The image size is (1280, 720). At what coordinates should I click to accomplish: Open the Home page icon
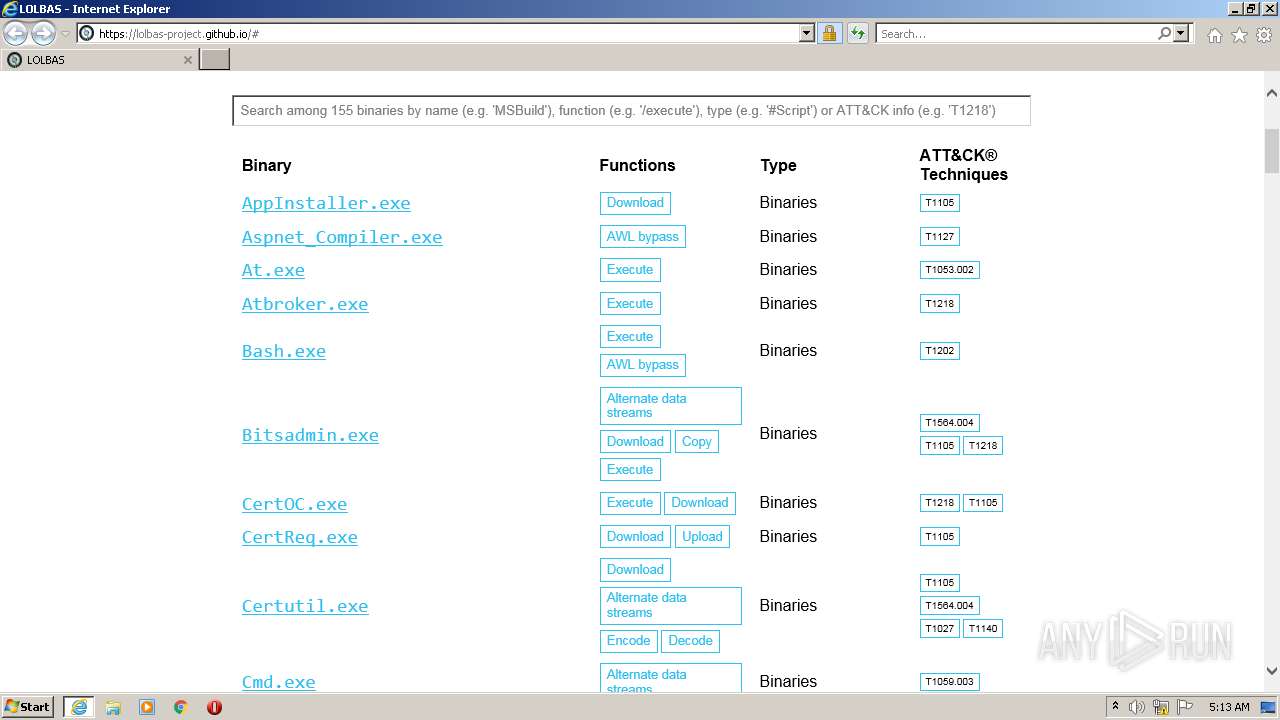click(x=1214, y=35)
